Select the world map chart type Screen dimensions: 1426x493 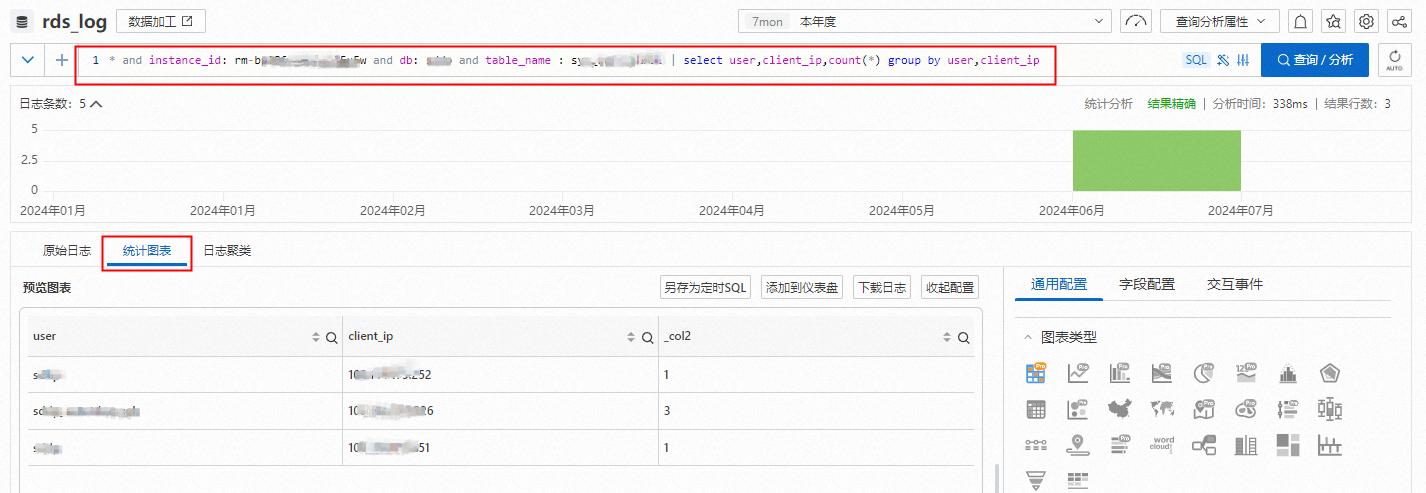(x=1162, y=409)
